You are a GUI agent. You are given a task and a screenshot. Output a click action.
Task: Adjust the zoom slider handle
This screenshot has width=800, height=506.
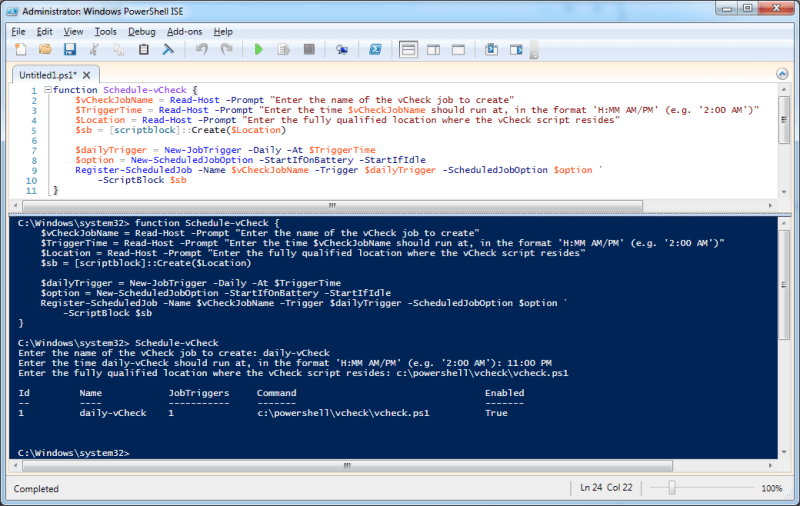pos(672,488)
